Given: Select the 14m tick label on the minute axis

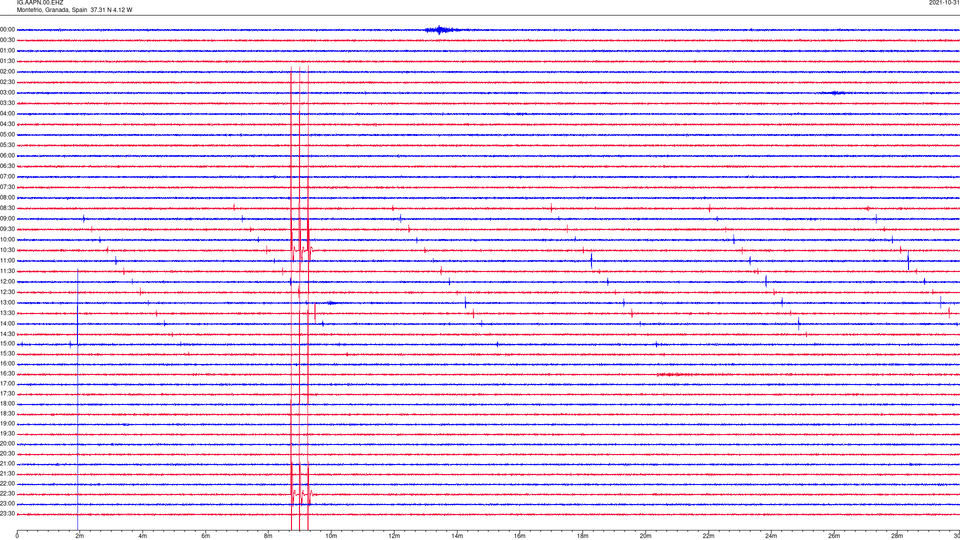Looking at the screenshot, I should (457, 536).
